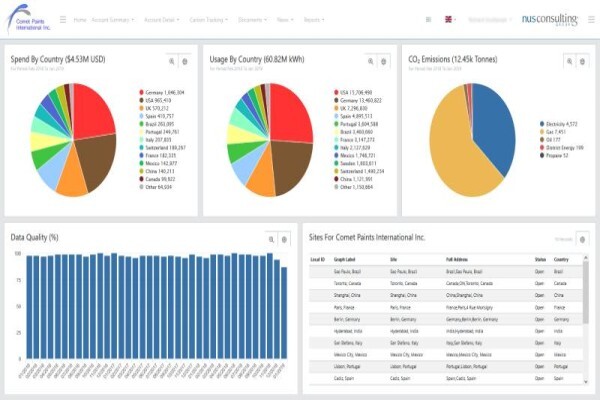Image resolution: width=600 pixels, height=400 pixels.
Task: Click the zoom icon on Data Quality chart
Action: point(271,240)
